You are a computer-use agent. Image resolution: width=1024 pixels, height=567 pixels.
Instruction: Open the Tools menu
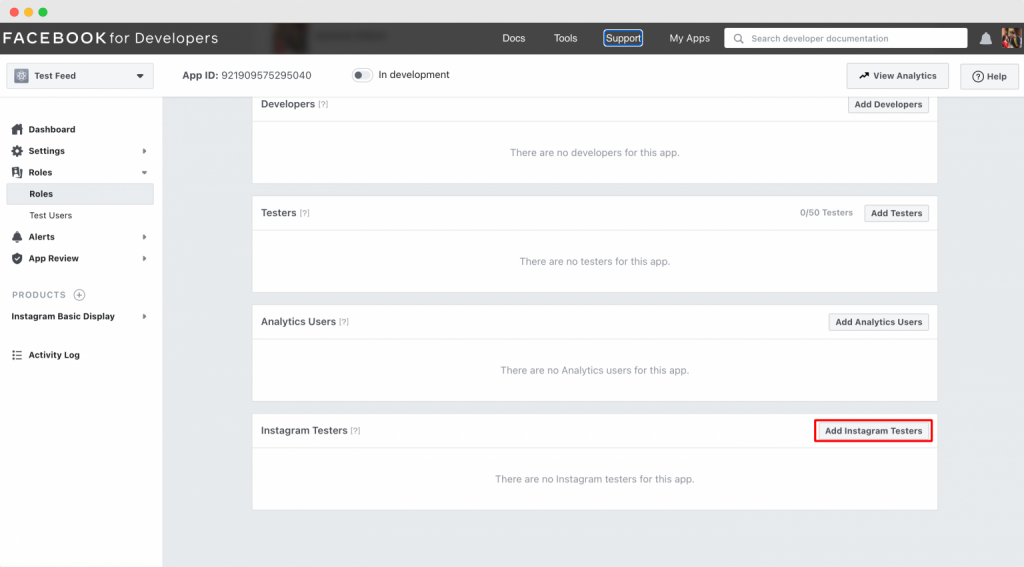pos(566,39)
